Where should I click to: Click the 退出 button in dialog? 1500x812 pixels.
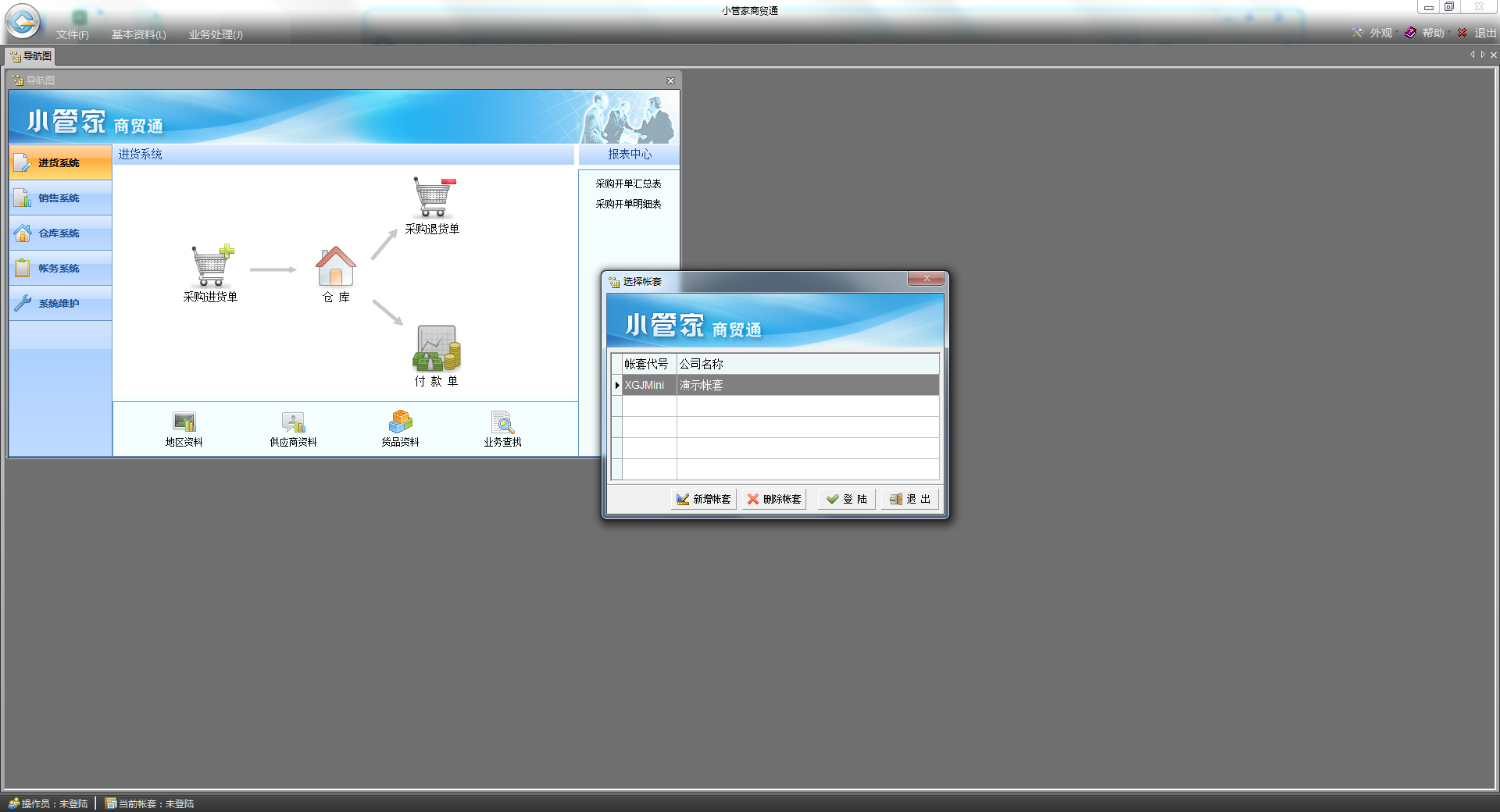coord(911,499)
